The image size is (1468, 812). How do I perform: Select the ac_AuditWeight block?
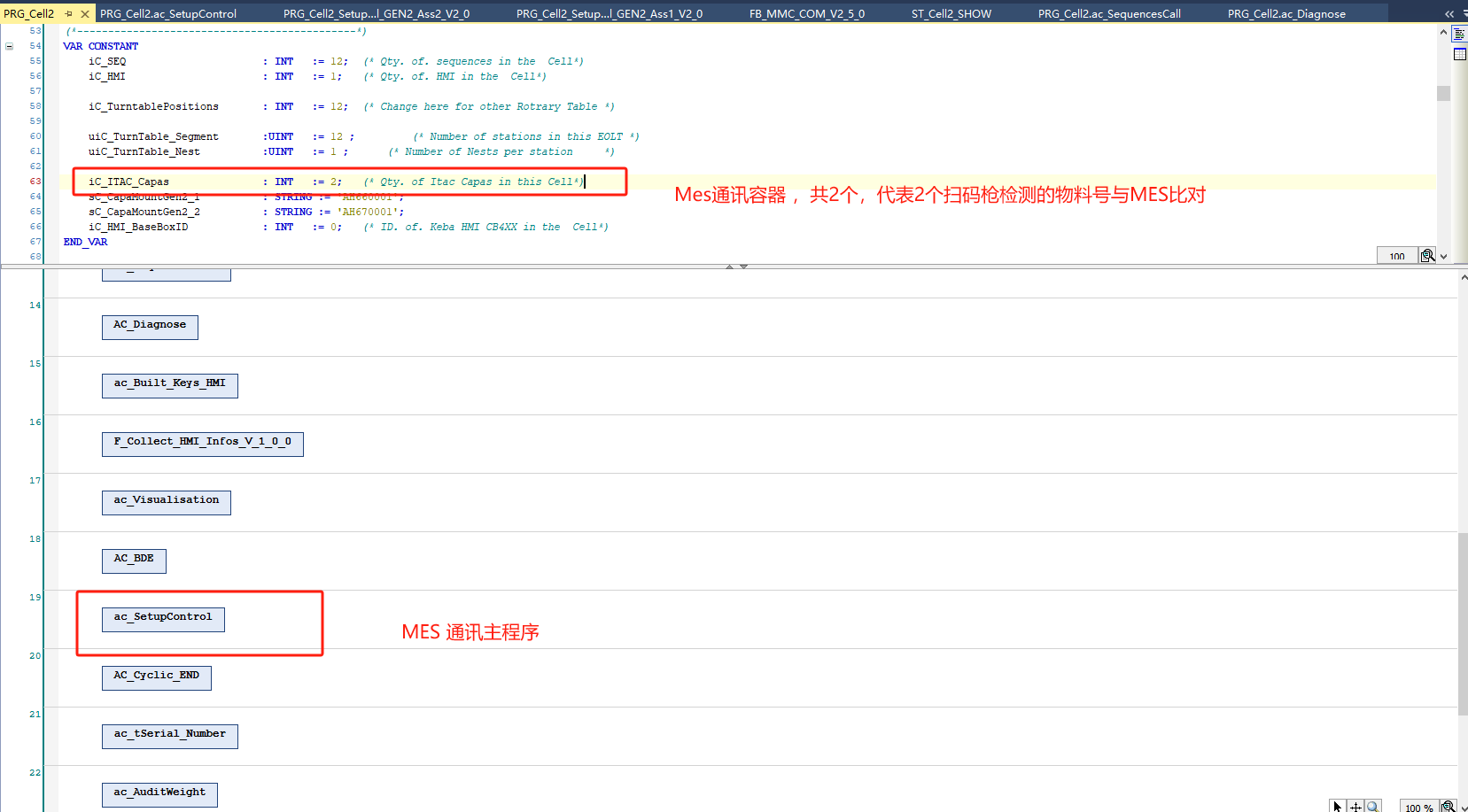tap(159, 794)
